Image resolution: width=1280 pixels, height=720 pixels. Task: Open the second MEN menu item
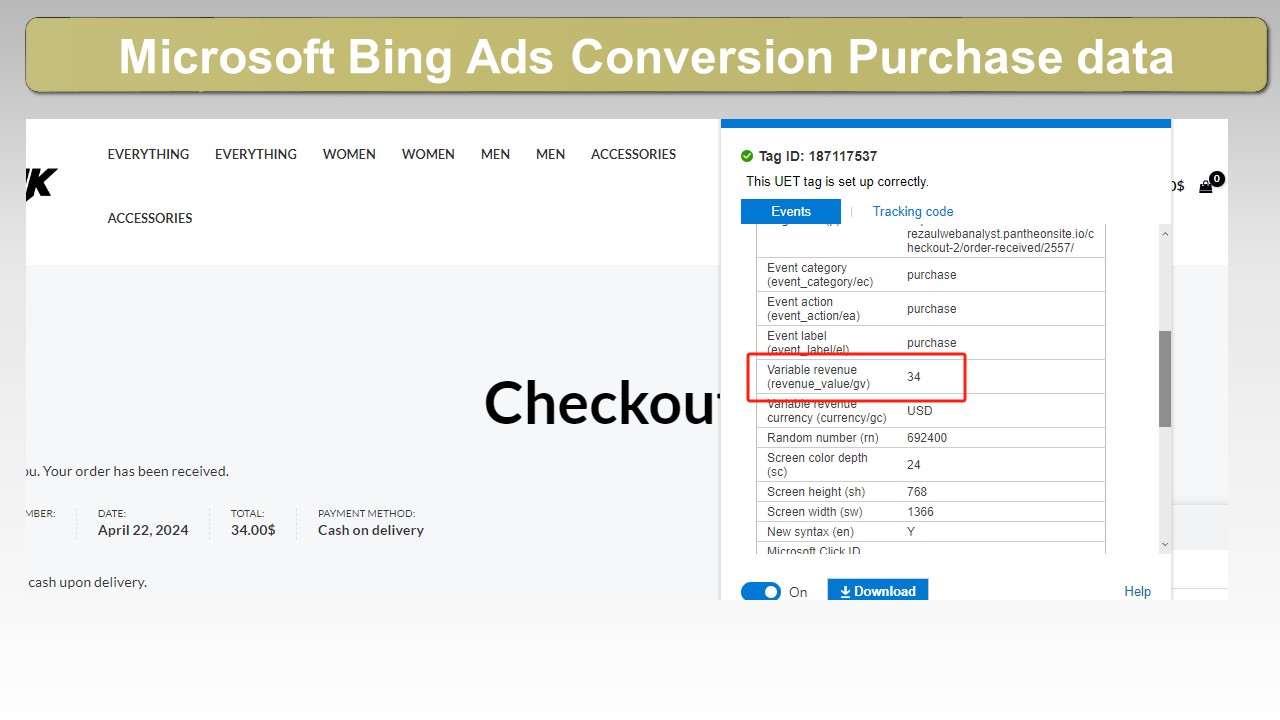550,154
